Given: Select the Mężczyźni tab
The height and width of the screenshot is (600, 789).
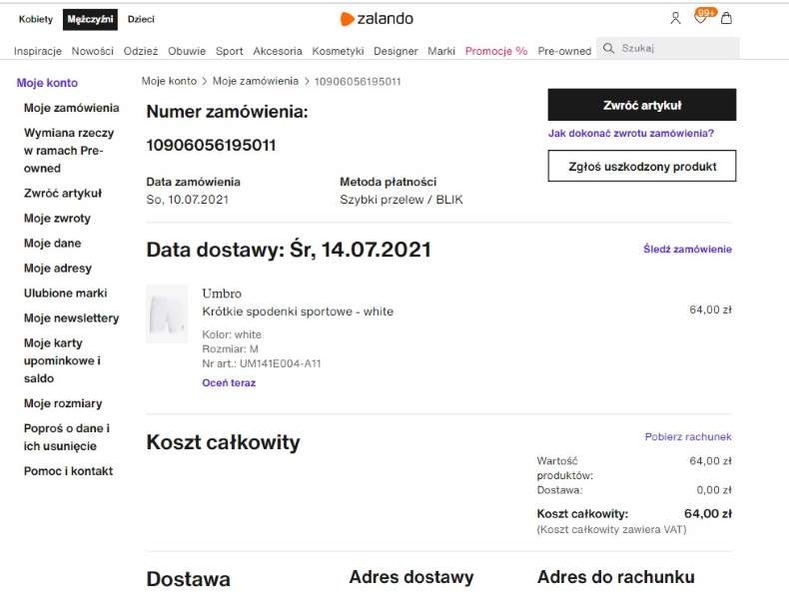Looking at the screenshot, I should coord(90,19).
